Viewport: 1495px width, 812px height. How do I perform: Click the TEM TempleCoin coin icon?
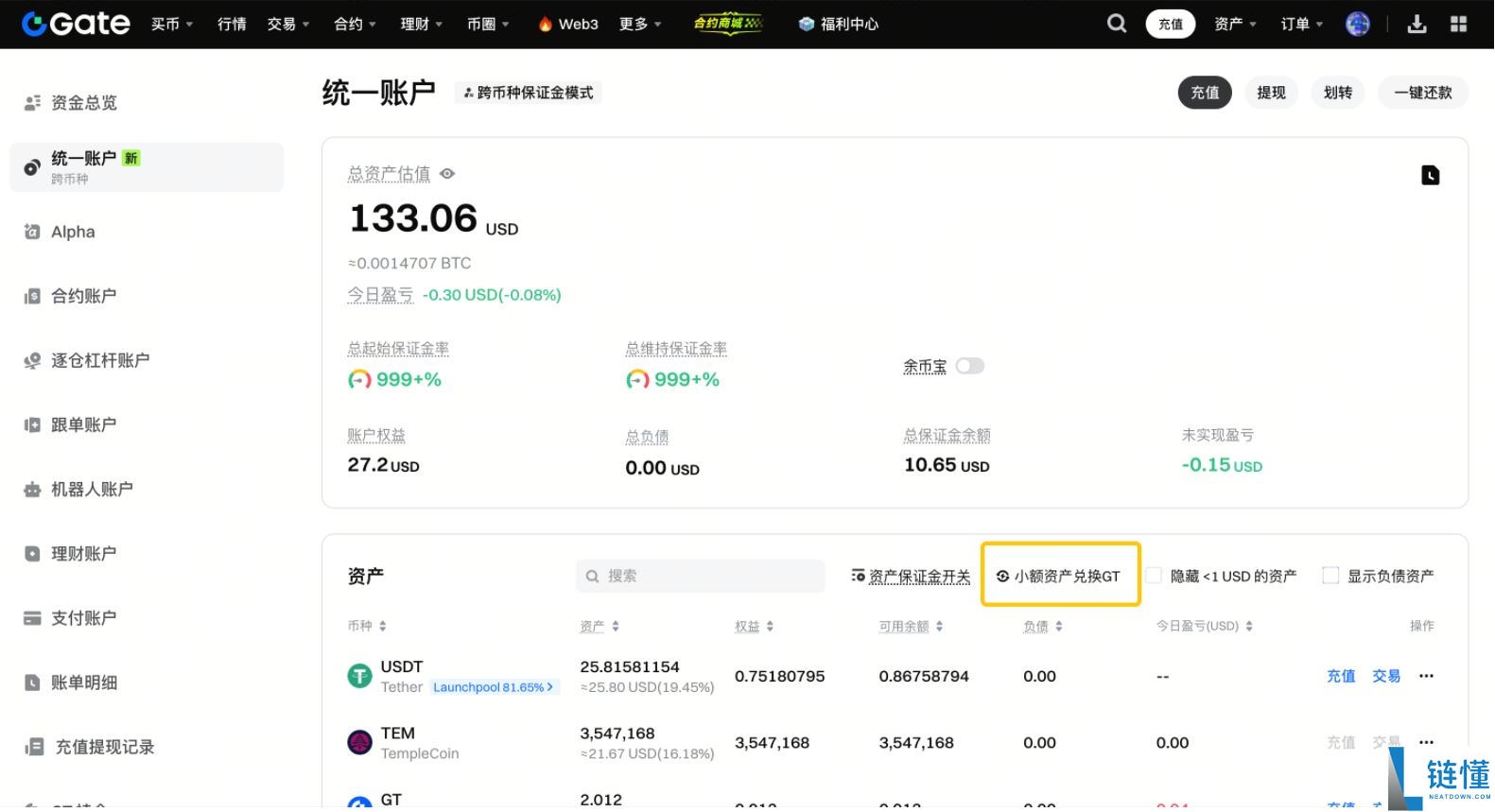360,742
